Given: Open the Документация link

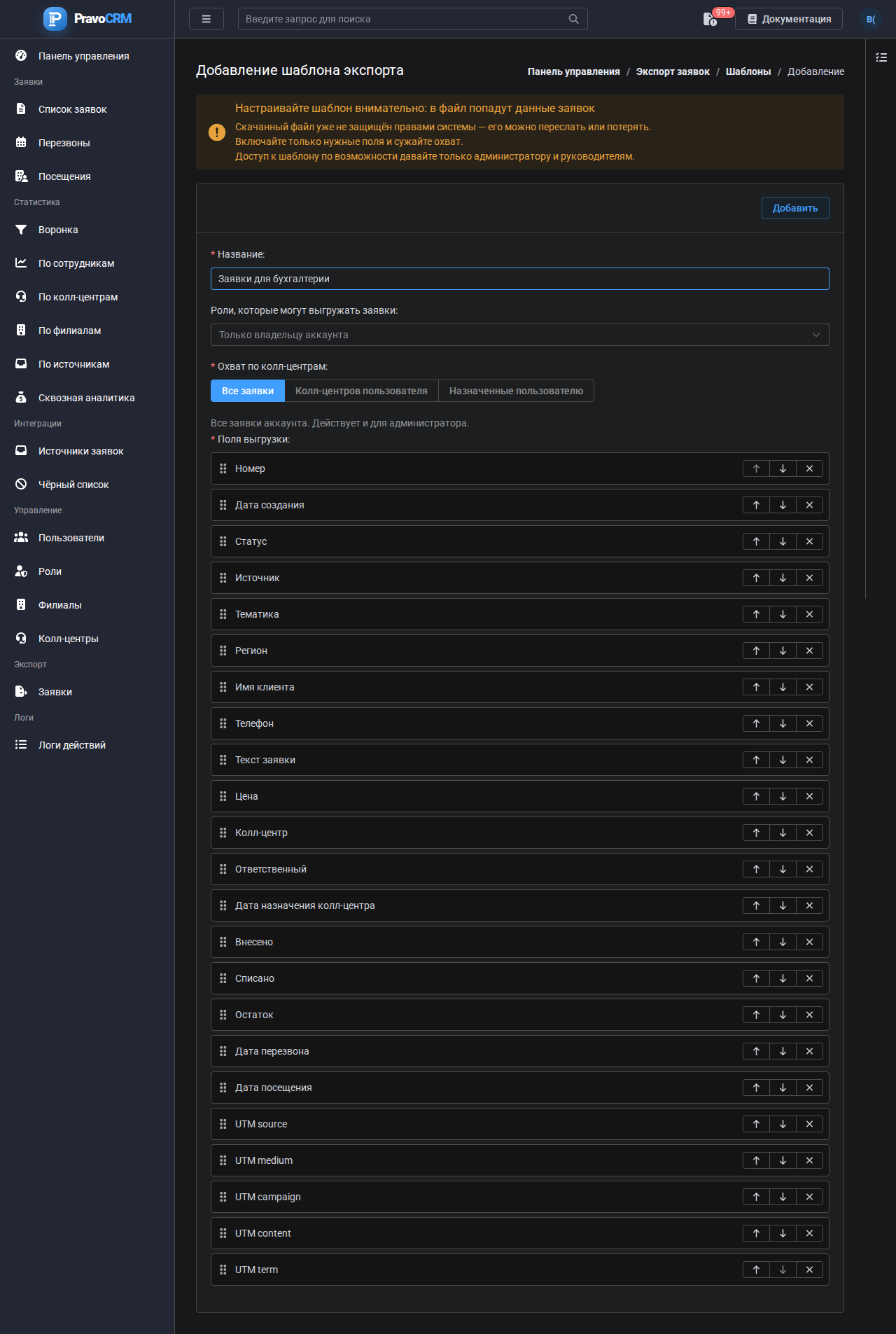Looking at the screenshot, I should 789,19.
